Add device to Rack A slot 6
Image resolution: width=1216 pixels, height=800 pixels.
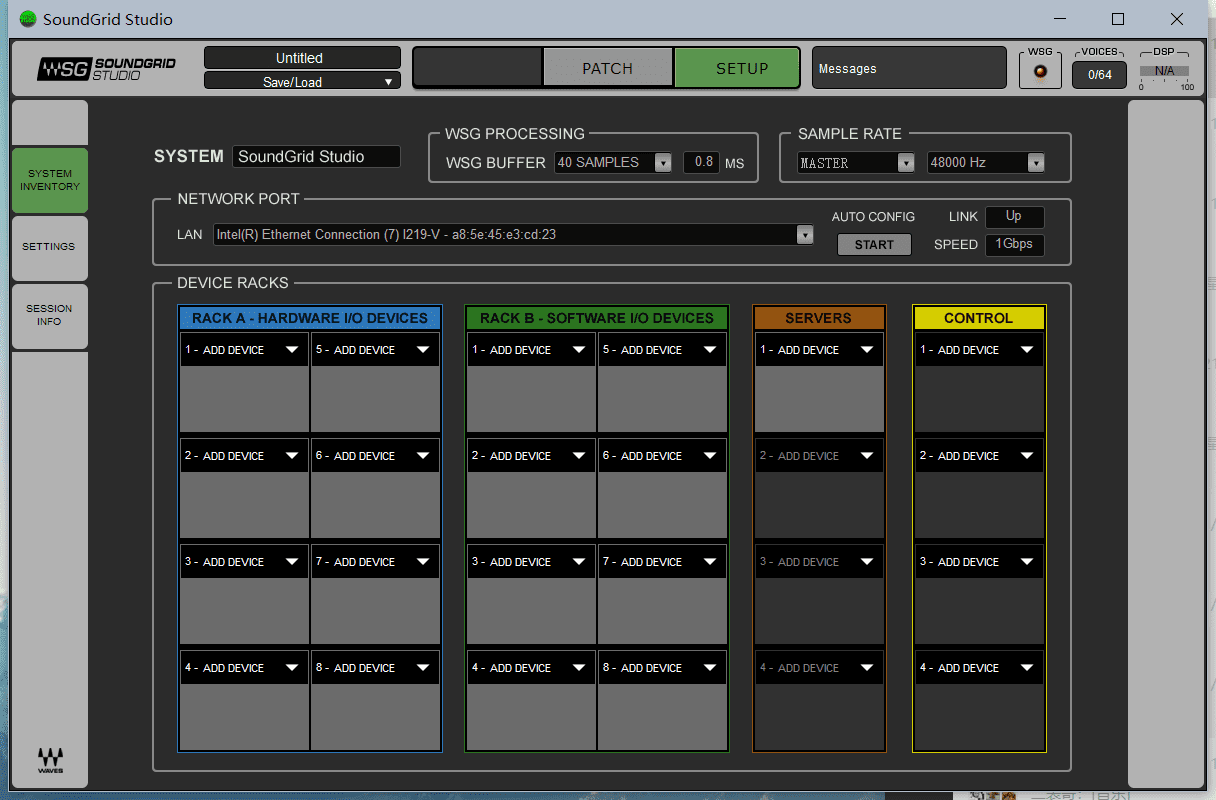375,456
